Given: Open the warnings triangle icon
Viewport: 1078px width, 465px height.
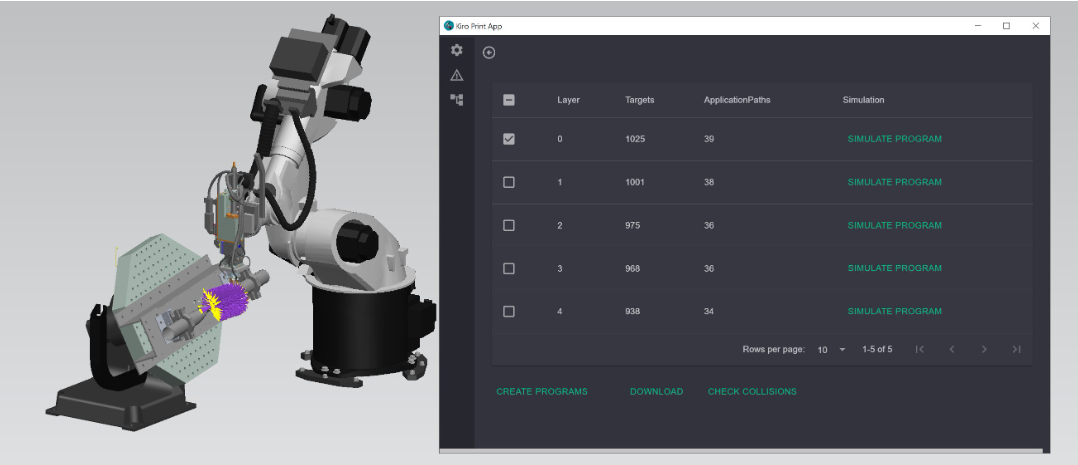Looking at the screenshot, I should tap(457, 75).
